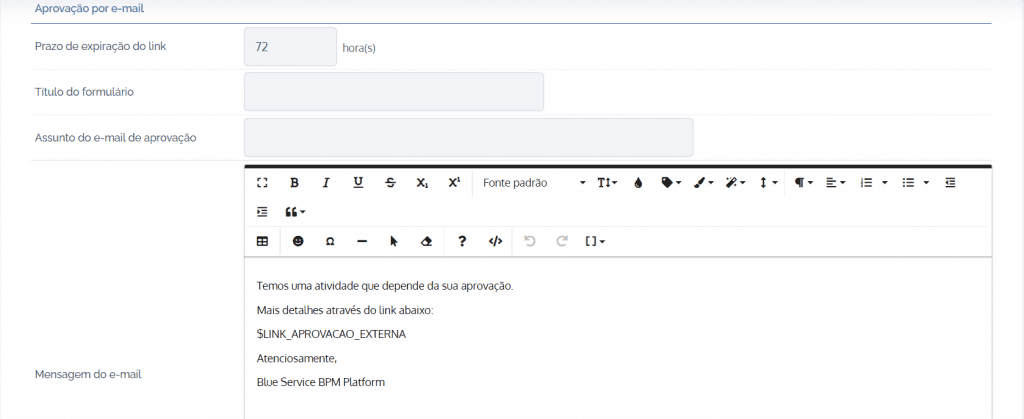The image size is (1024, 419).
Task: Open the inline class tag dropdown
Action: pos(671,183)
